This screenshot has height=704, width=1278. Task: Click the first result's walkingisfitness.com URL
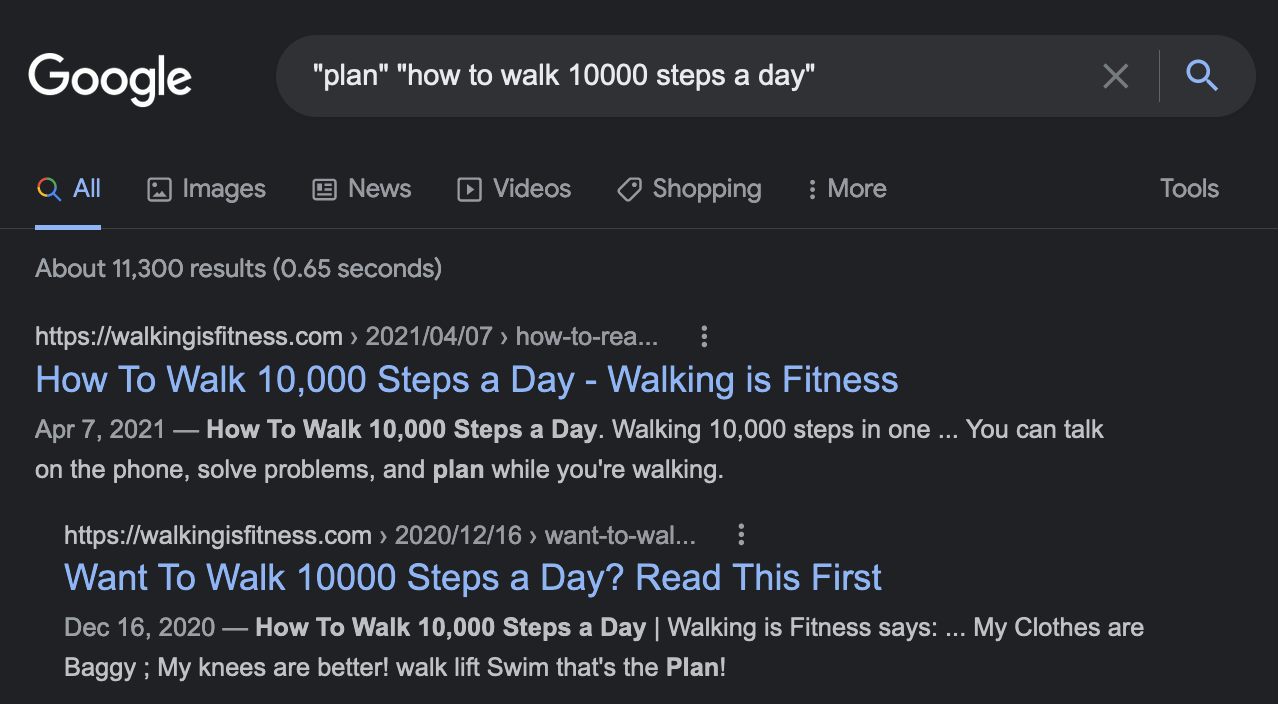tap(188, 337)
